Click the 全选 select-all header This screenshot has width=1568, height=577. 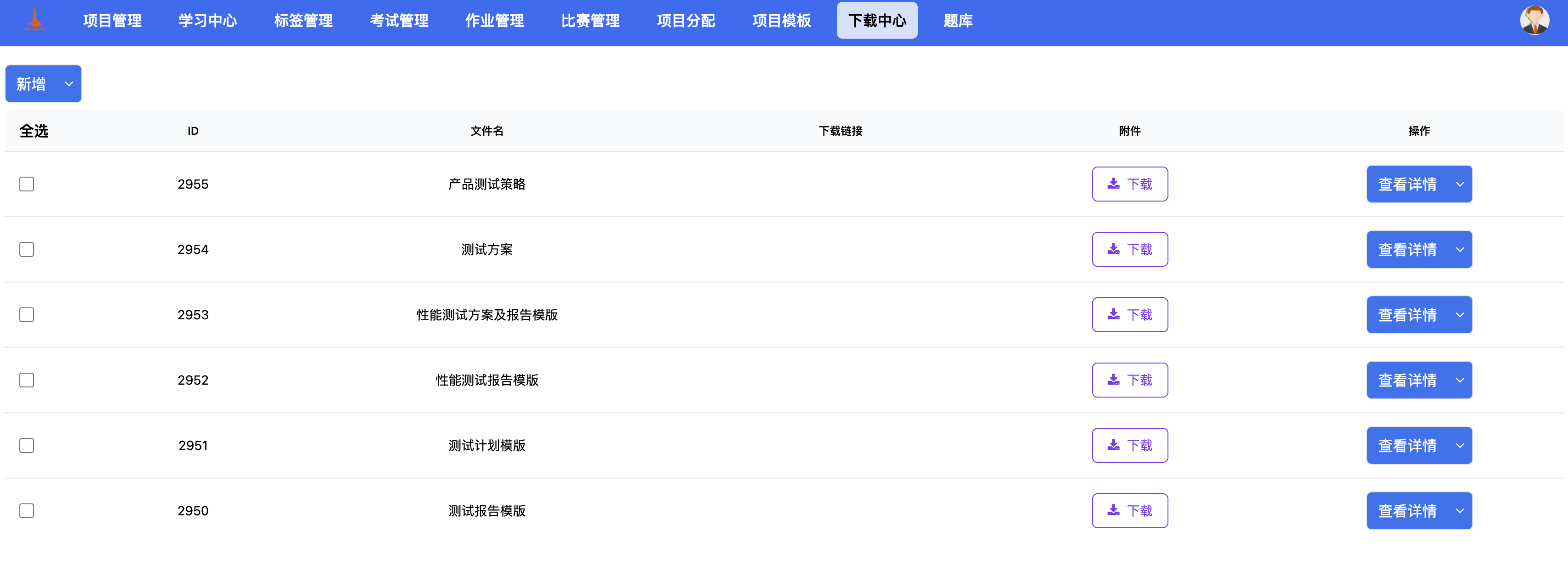pyautogui.click(x=34, y=130)
